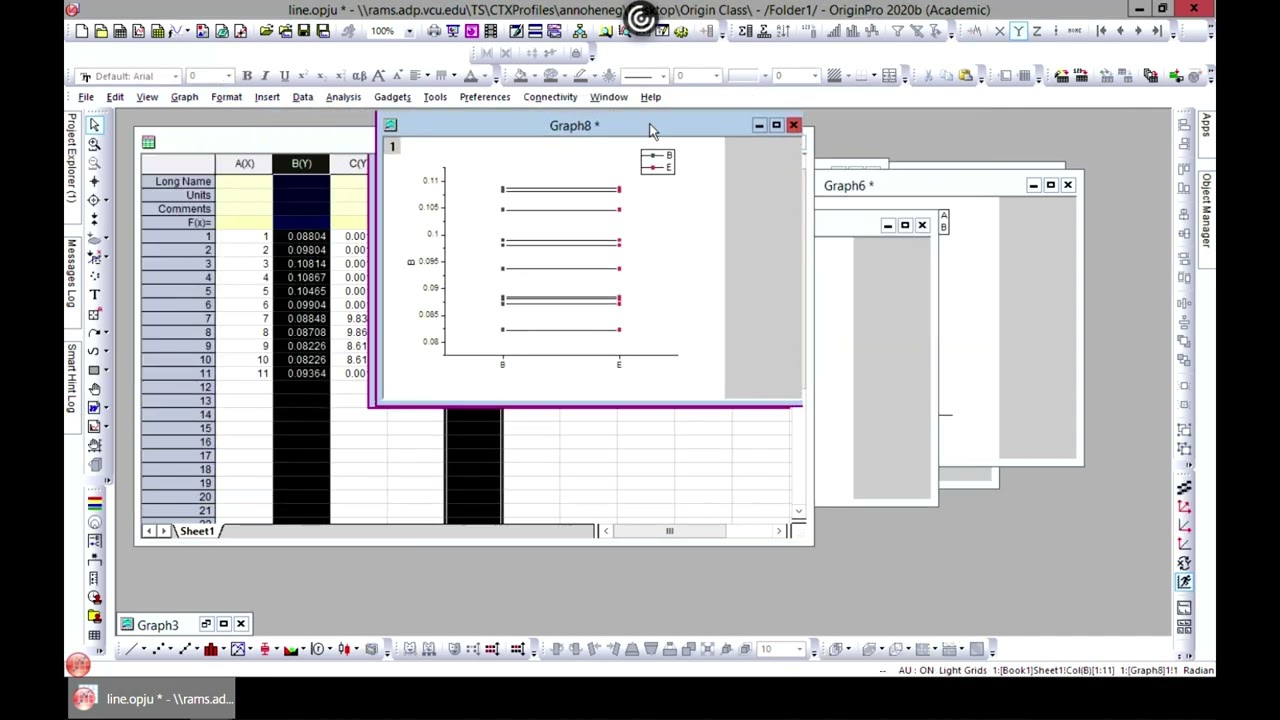This screenshot has width=1280, height=720.
Task: Select the Text tool (T)
Action: point(94,294)
